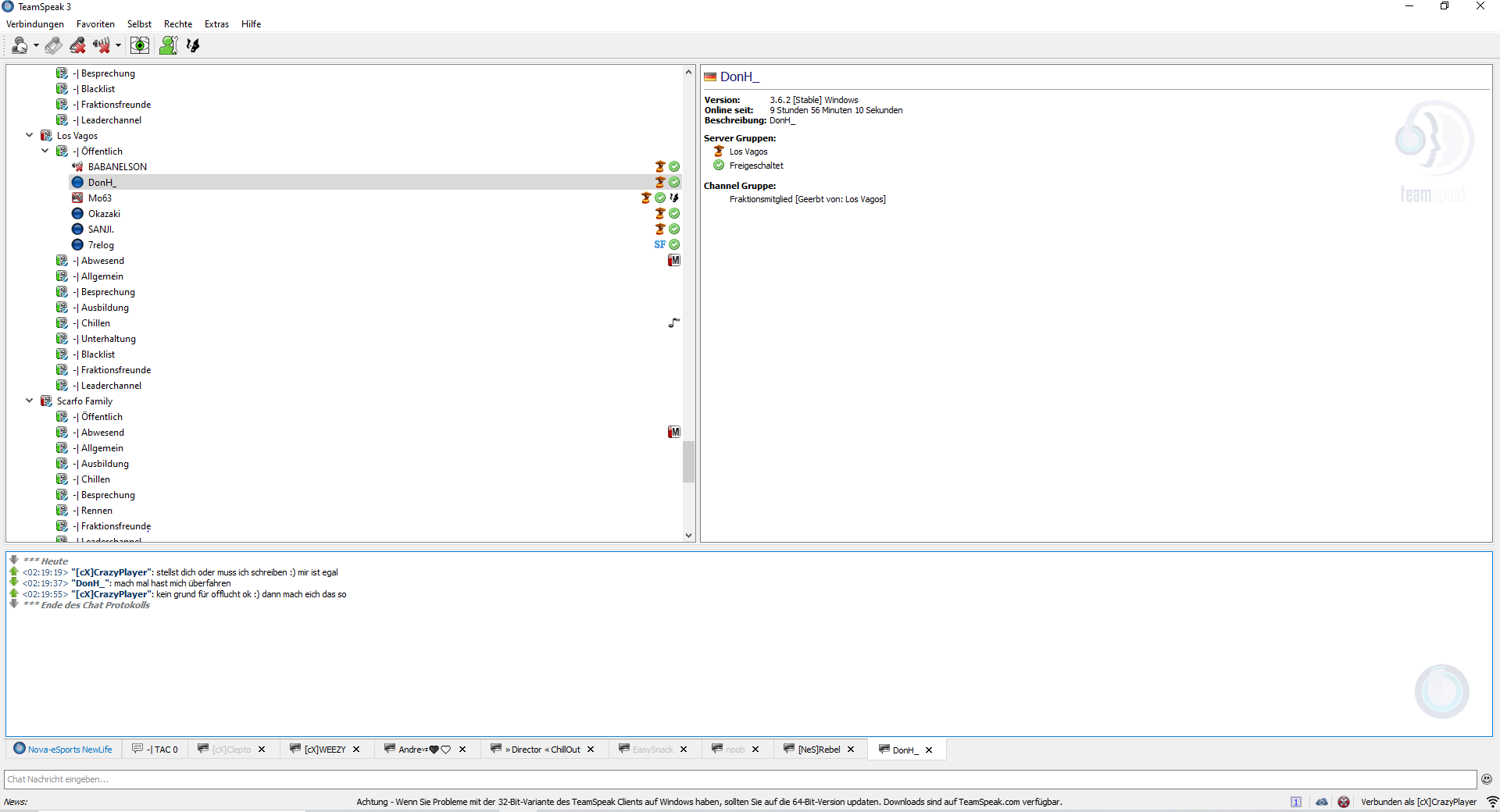Image resolution: width=1500 pixels, height=812 pixels.
Task: Click the moderated M icon on Los Vagos Abwesend
Action: pyautogui.click(x=674, y=260)
